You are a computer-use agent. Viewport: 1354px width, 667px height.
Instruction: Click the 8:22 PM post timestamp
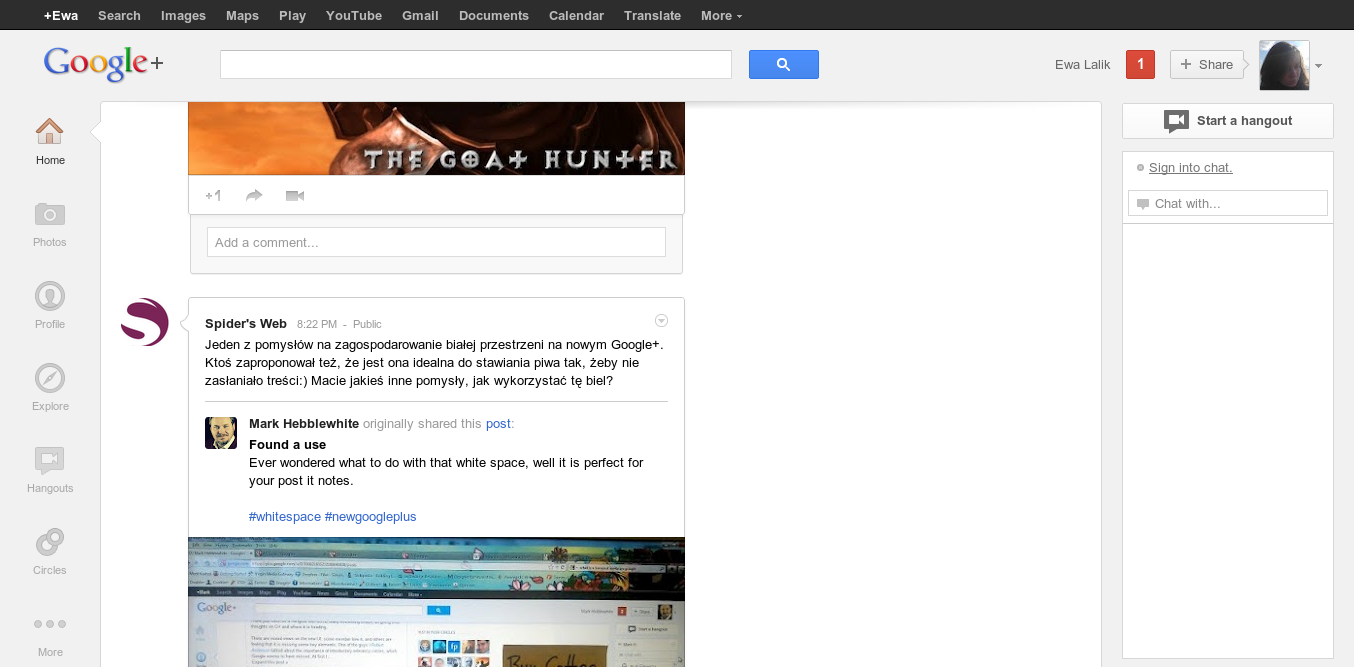[x=317, y=324]
